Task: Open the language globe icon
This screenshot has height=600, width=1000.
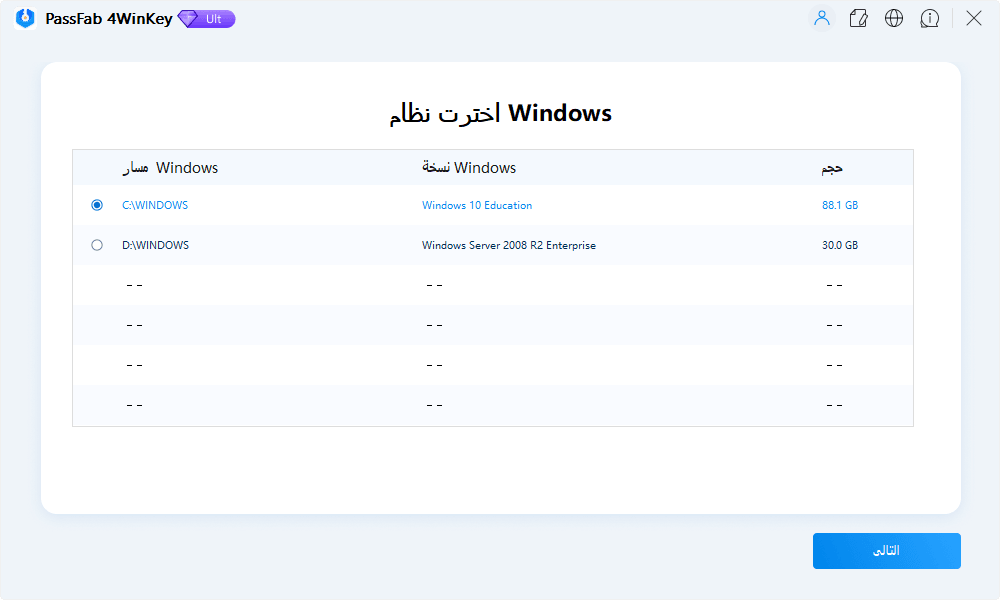Action: click(x=894, y=18)
